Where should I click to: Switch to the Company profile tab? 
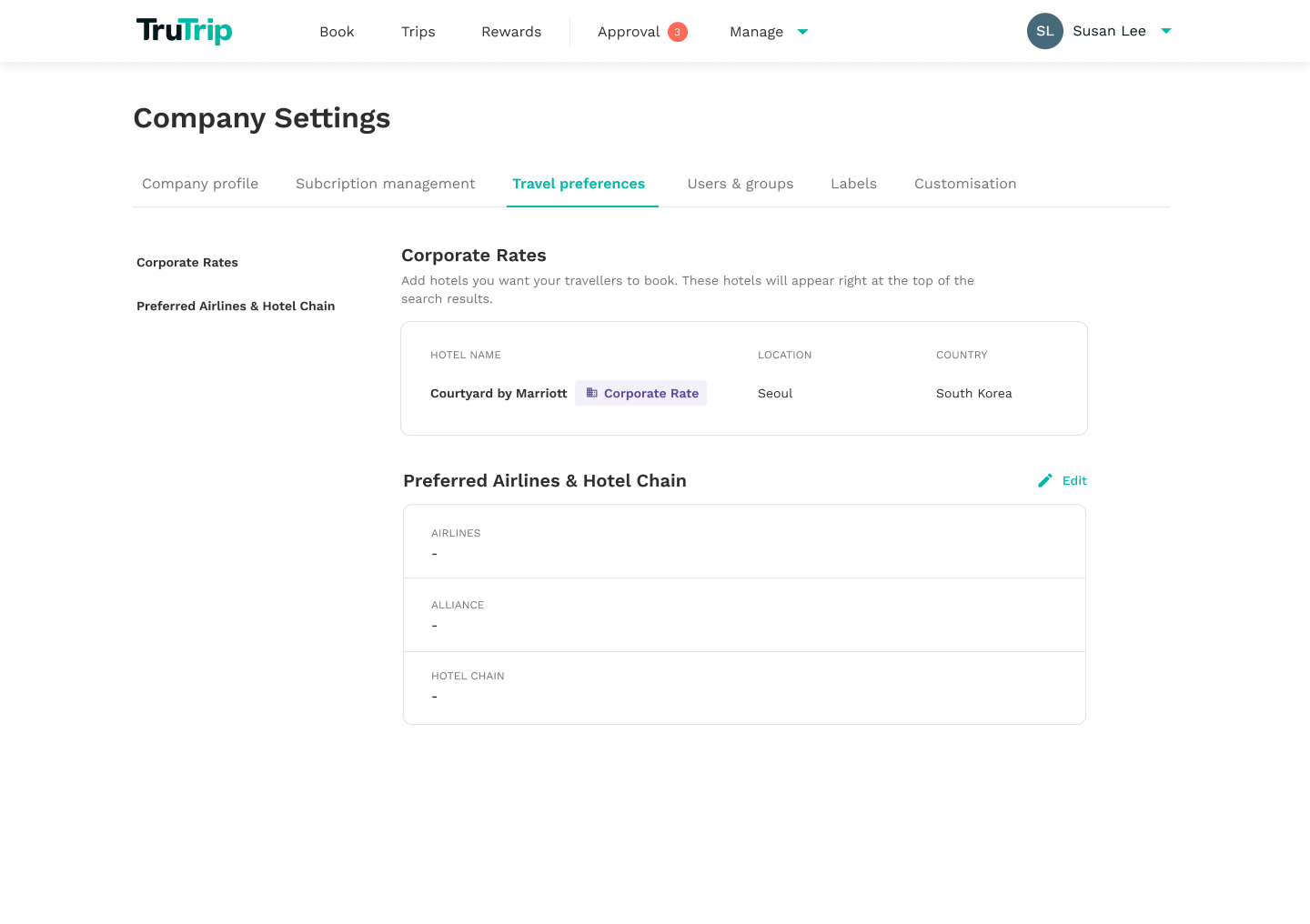200,184
